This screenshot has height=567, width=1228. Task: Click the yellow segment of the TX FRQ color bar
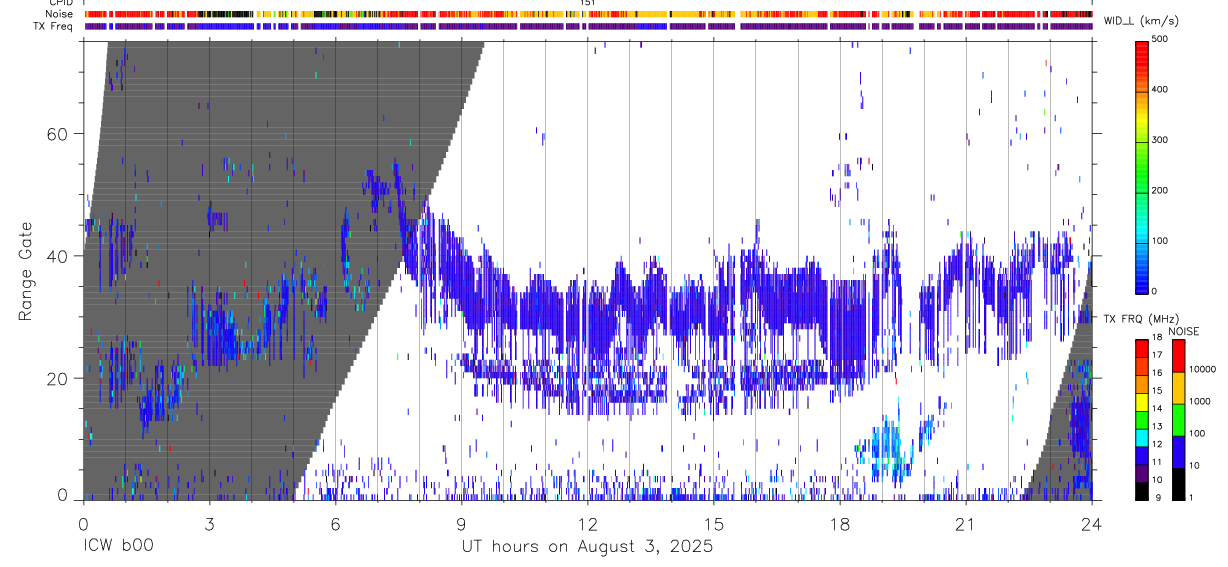pos(1141,402)
